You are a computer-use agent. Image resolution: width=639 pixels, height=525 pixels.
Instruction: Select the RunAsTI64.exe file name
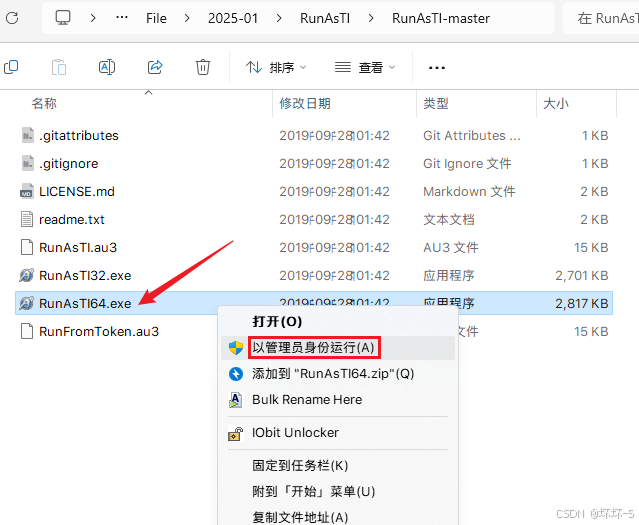(85, 304)
